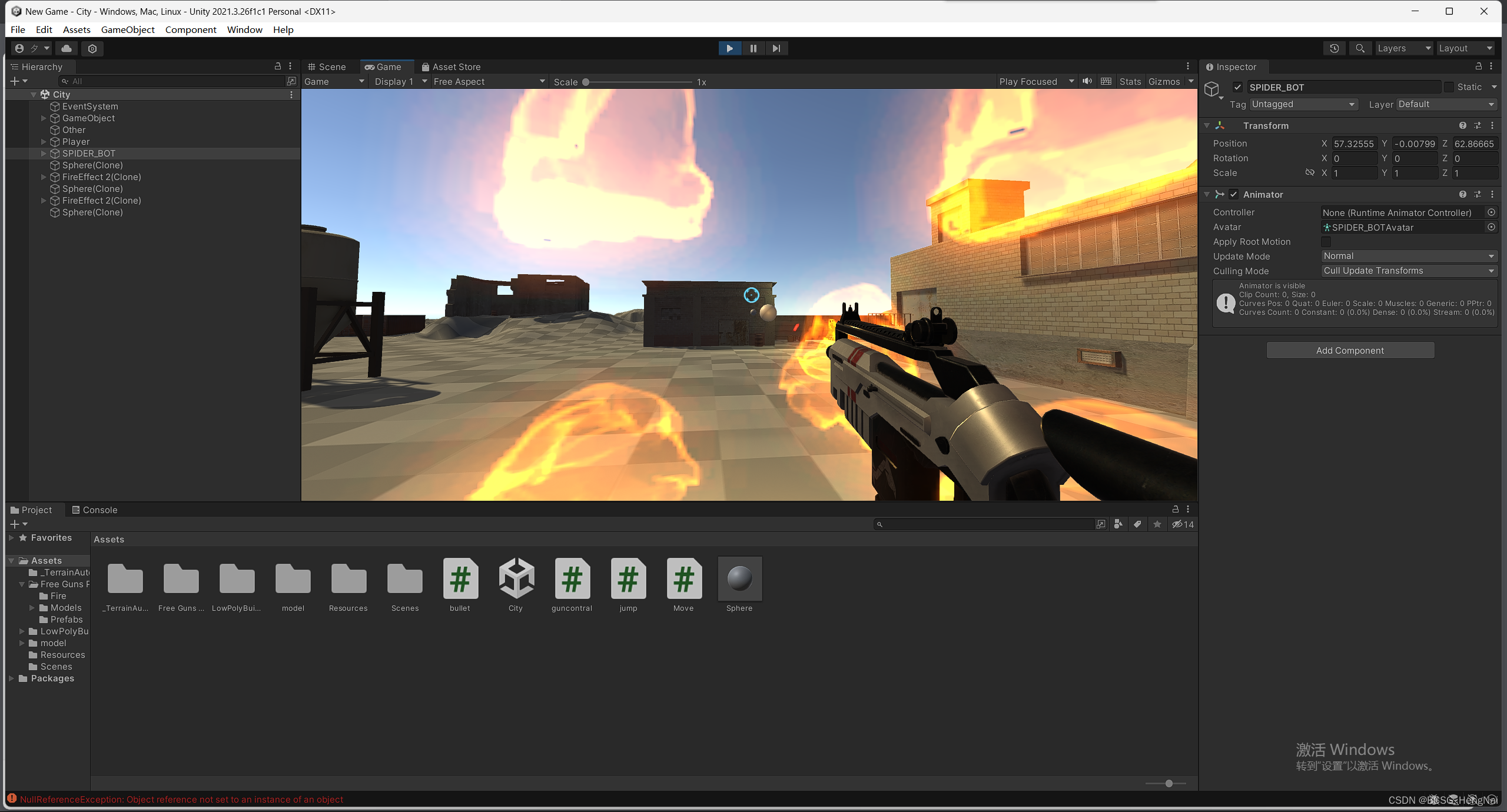This screenshot has height=812, width=1507.
Task: Click the toolbar search magnifier icon
Action: click(x=1360, y=48)
